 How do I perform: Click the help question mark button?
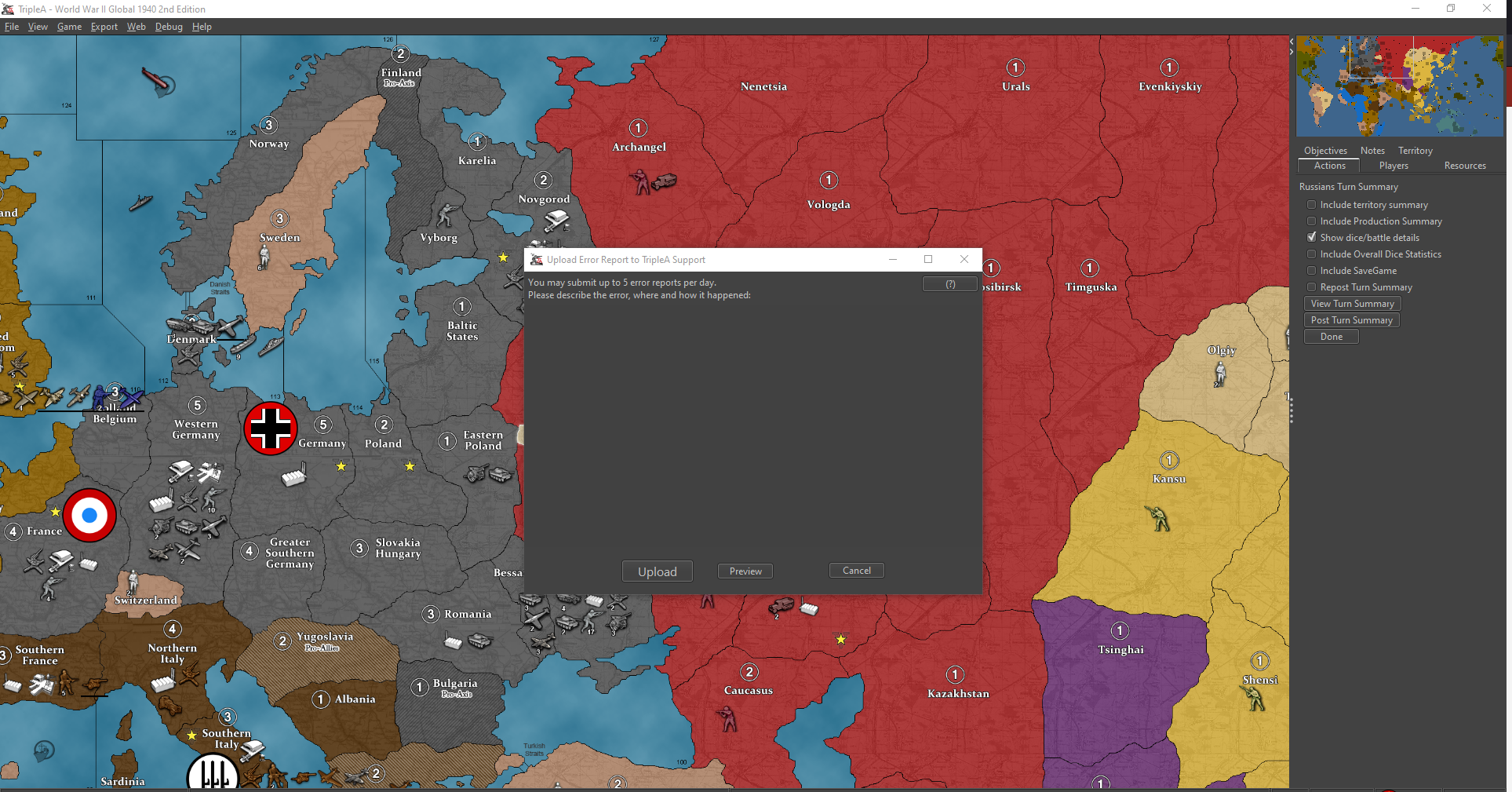949,284
